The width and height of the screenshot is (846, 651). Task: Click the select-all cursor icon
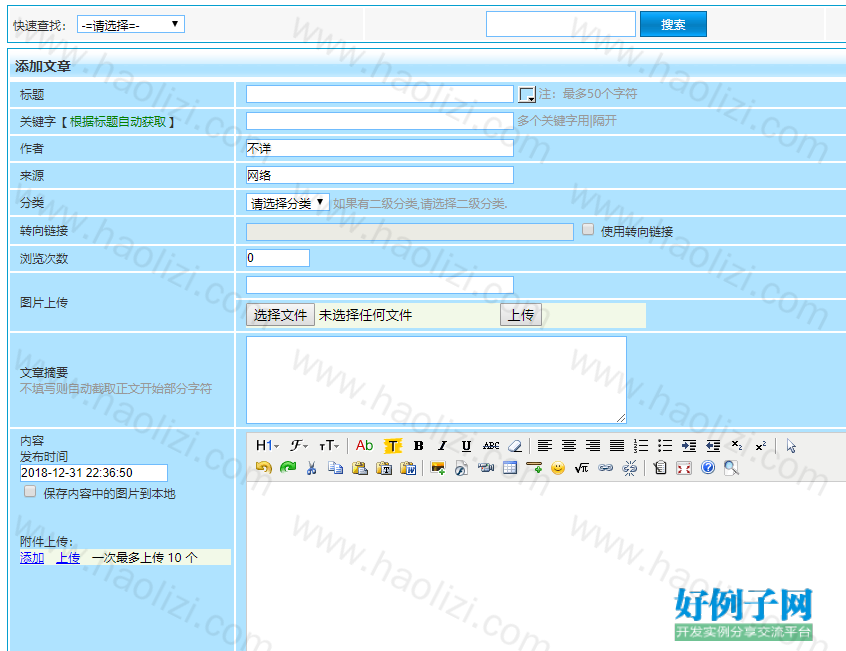pos(791,446)
